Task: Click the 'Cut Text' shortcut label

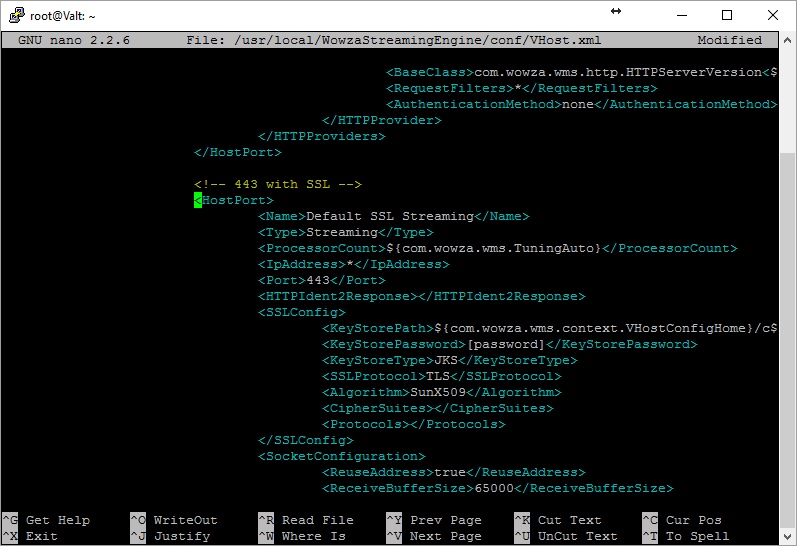Action: click(570, 520)
